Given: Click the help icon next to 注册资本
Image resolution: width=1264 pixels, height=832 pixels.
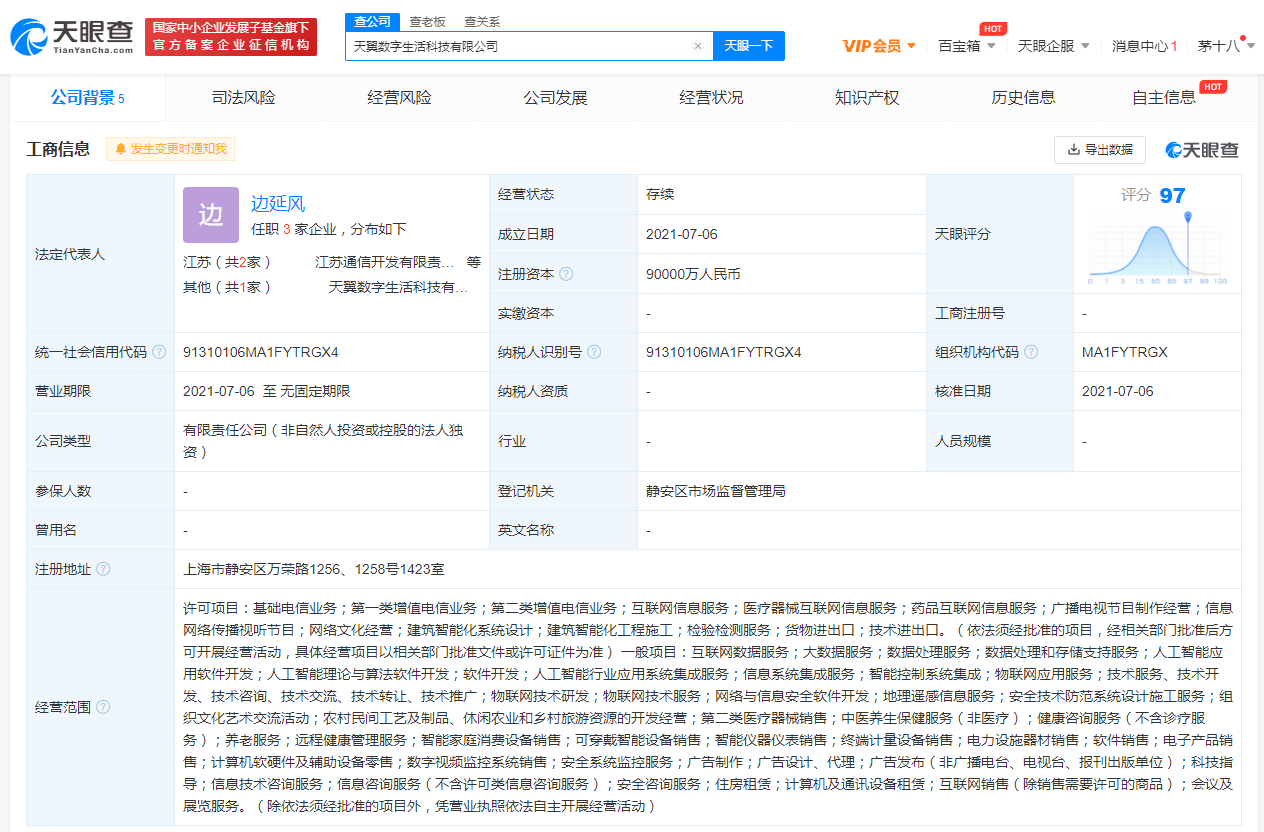Looking at the screenshot, I should (566, 274).
